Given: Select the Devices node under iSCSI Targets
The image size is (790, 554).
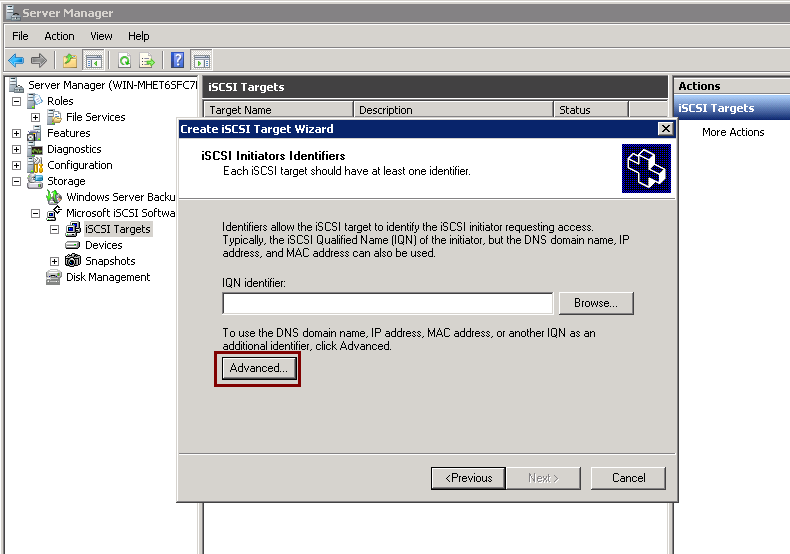Looking at the screenshot, I should (x=103, y=245).
